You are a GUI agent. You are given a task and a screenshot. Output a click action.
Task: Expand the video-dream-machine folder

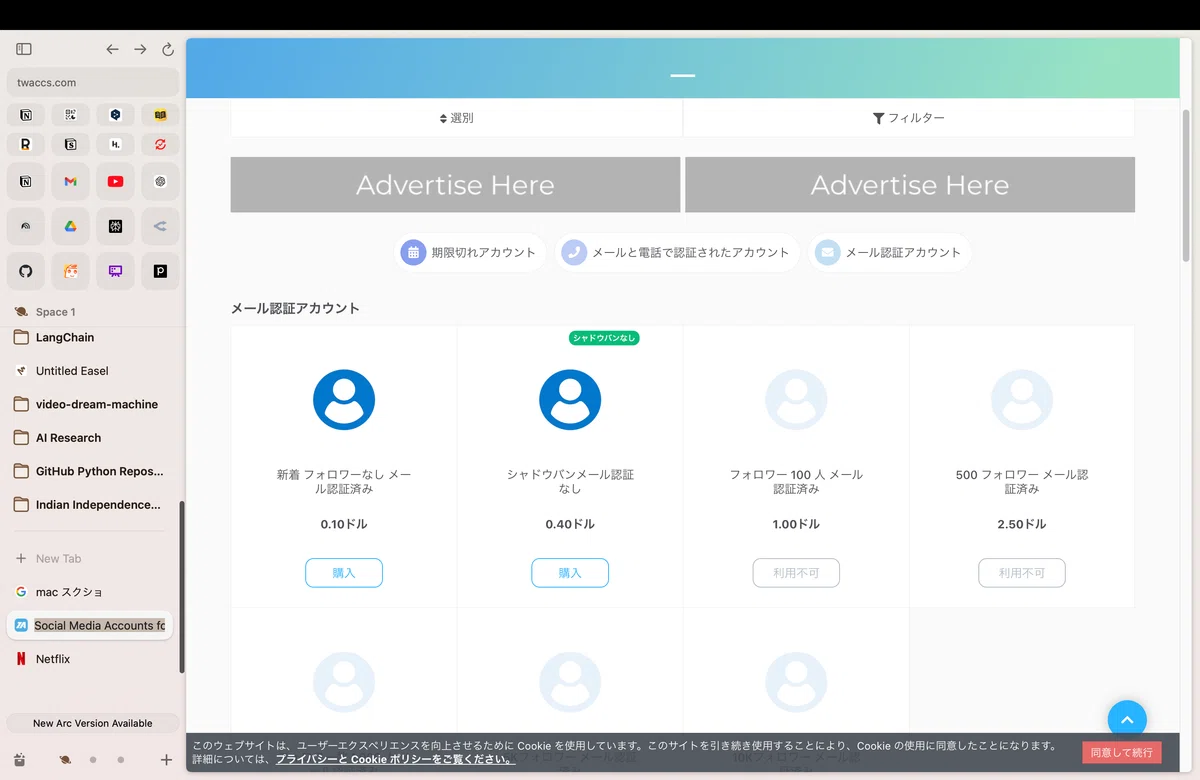(x=93, y=405)
